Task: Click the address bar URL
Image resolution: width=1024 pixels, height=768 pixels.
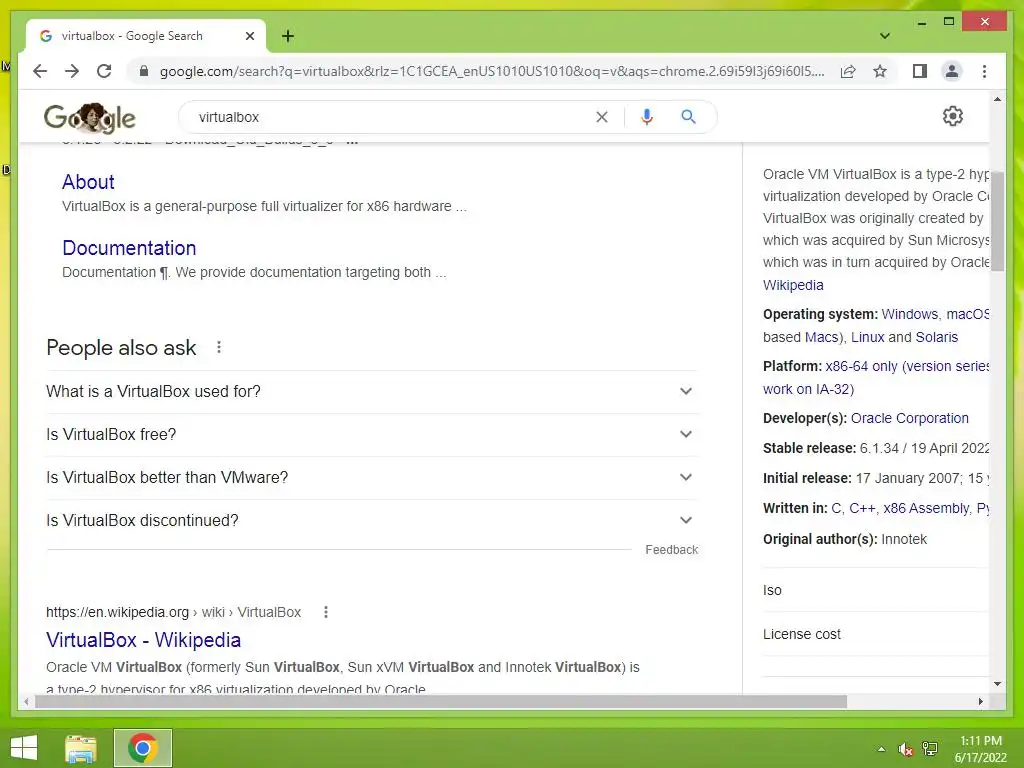Action: 492,71
